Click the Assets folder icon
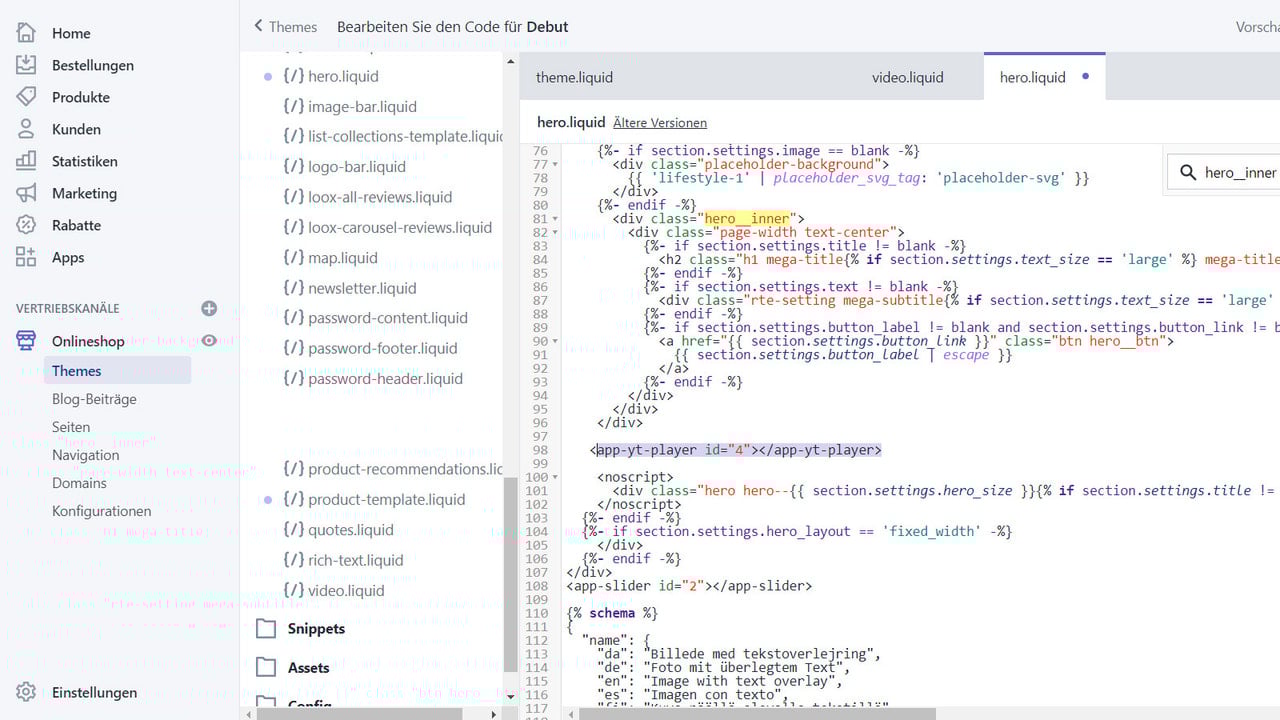The width and height of the screenshot is (1280, 720). tap(266, 667)
